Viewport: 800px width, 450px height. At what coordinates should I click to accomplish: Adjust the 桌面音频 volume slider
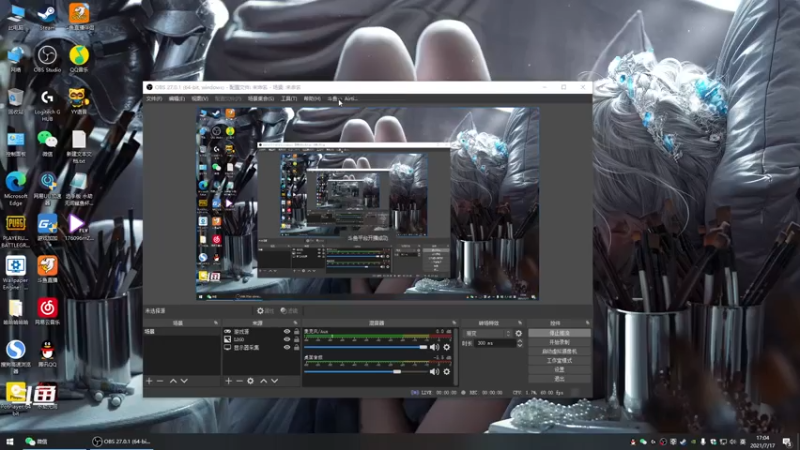(365, 371)
